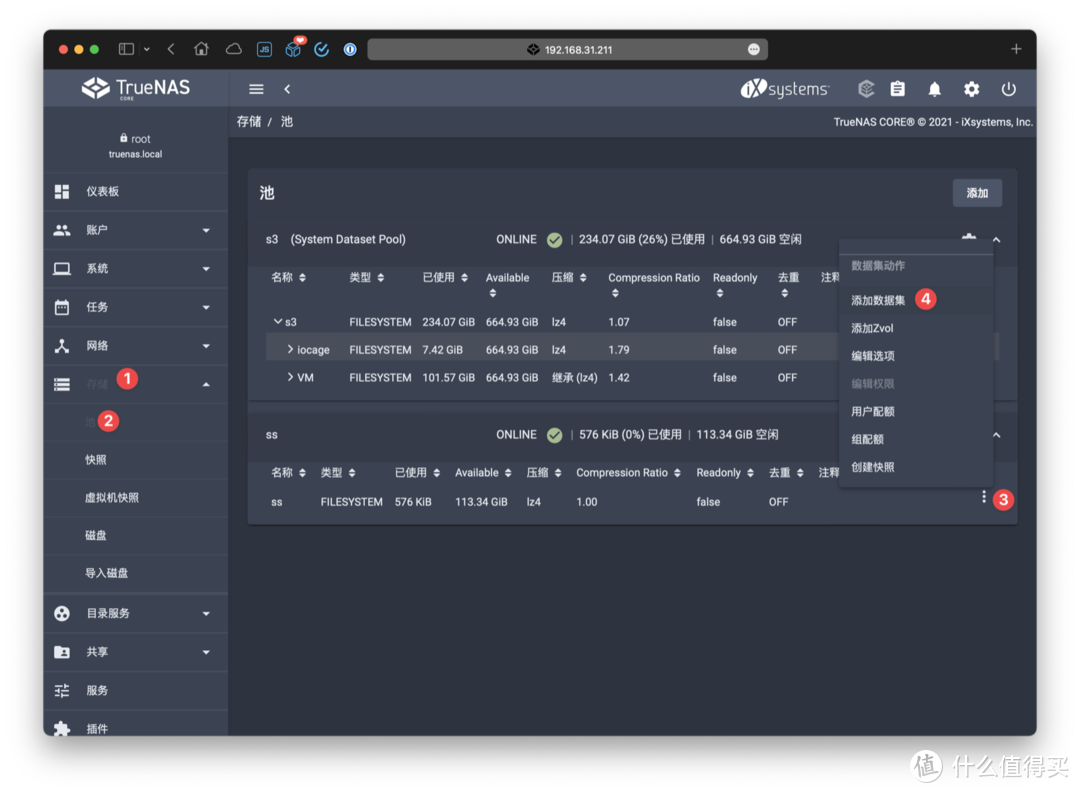Click the storage list icon in sidebar
This screenshot has width=1080, height=793.
(62, 384)
